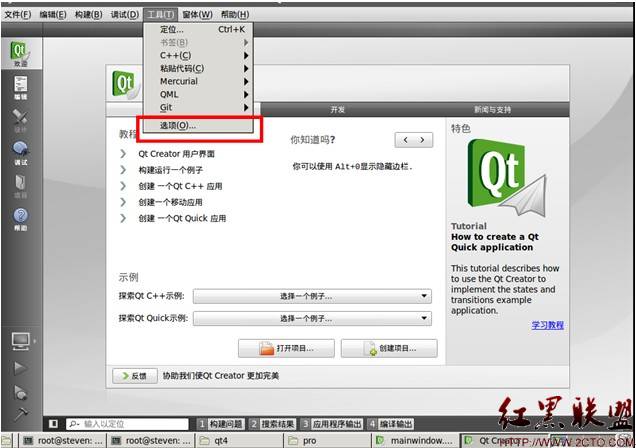636x448 pixels.
Task: Expand the C++ submenu
Action: (198, 56)
